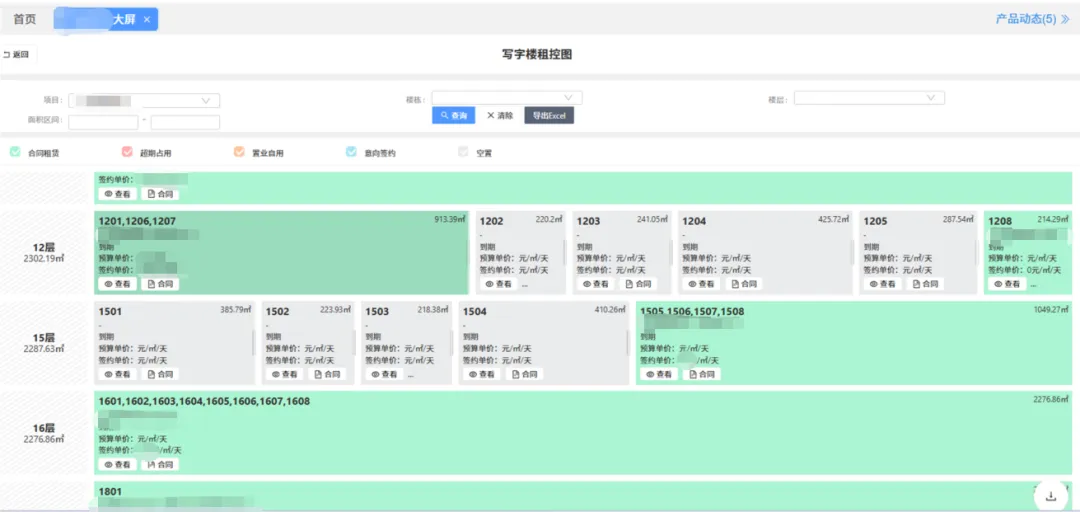Image resolution: width=1080 pixels, height=512 pixels.
Task: Open contract for room 1505,1506,1507,1508
Action: click(702, 374)
